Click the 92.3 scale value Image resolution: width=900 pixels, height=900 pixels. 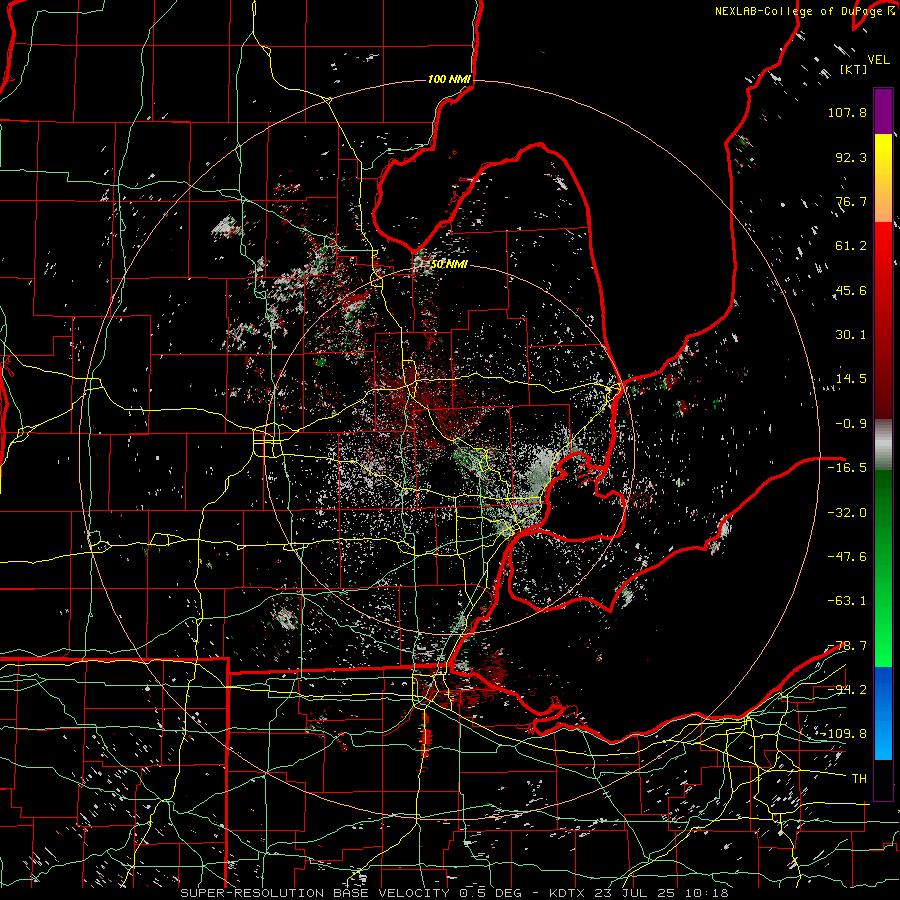tap(851, 157)
